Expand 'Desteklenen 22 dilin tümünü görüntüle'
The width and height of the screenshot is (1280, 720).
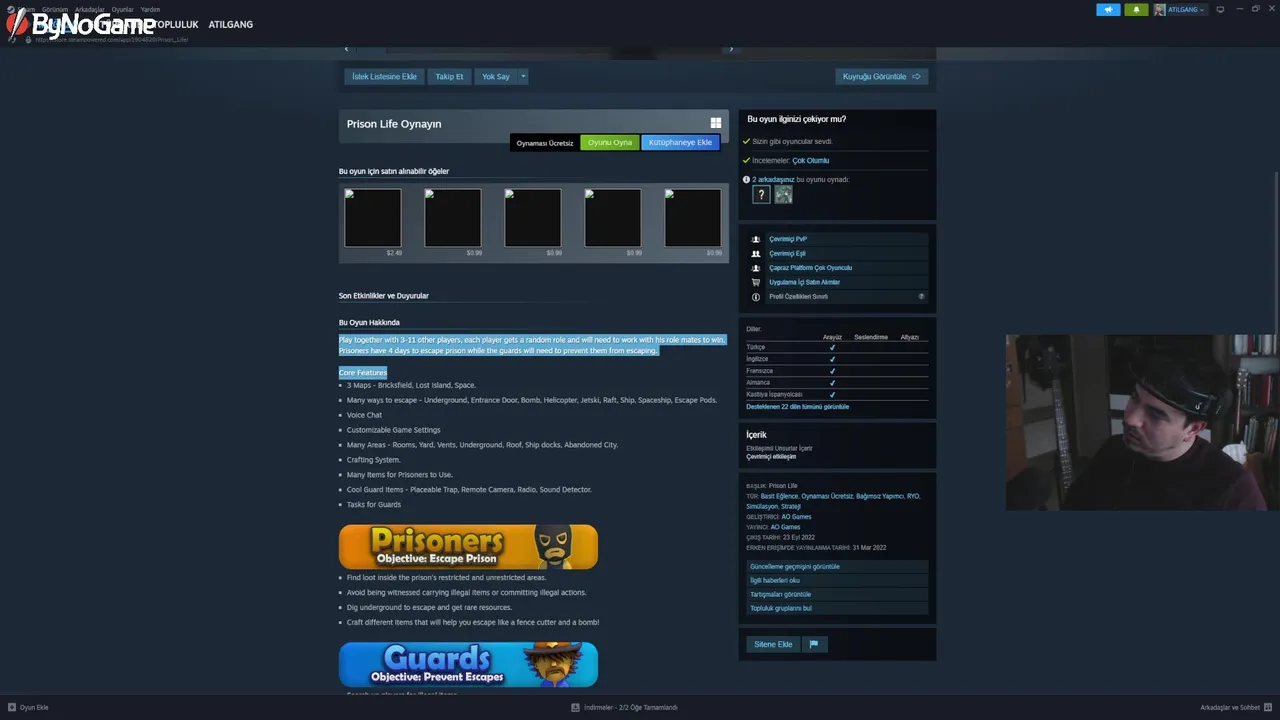[797, 407]
